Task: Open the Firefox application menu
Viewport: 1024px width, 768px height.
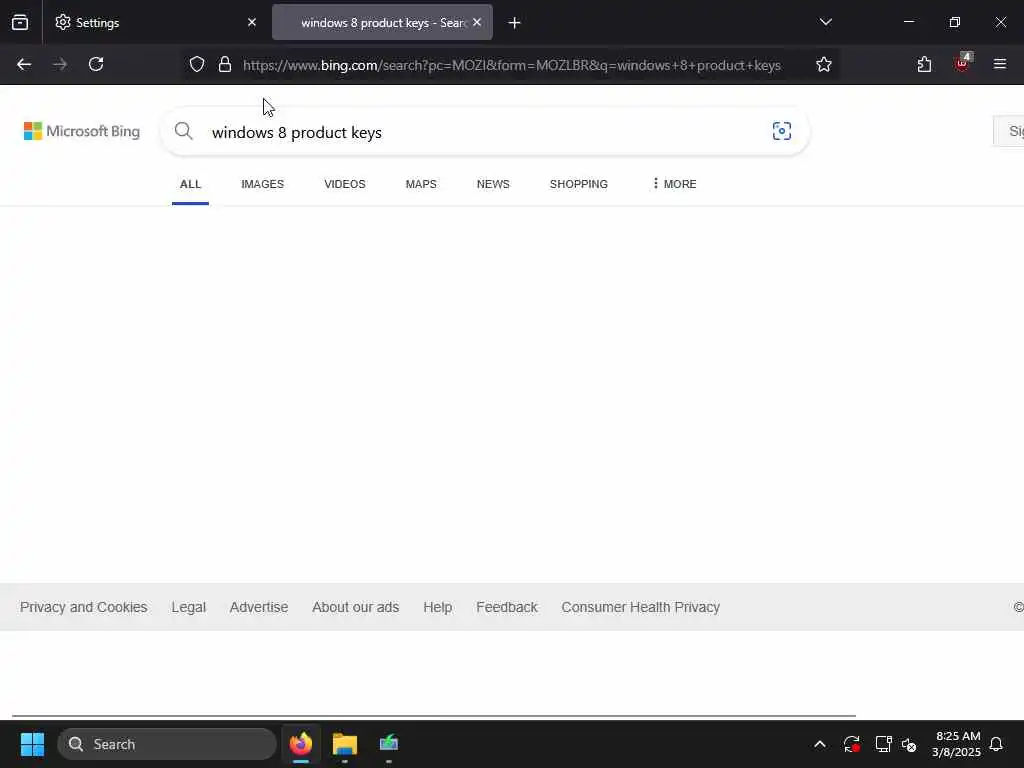Action: pyautogui.click(x=999, y=64)
